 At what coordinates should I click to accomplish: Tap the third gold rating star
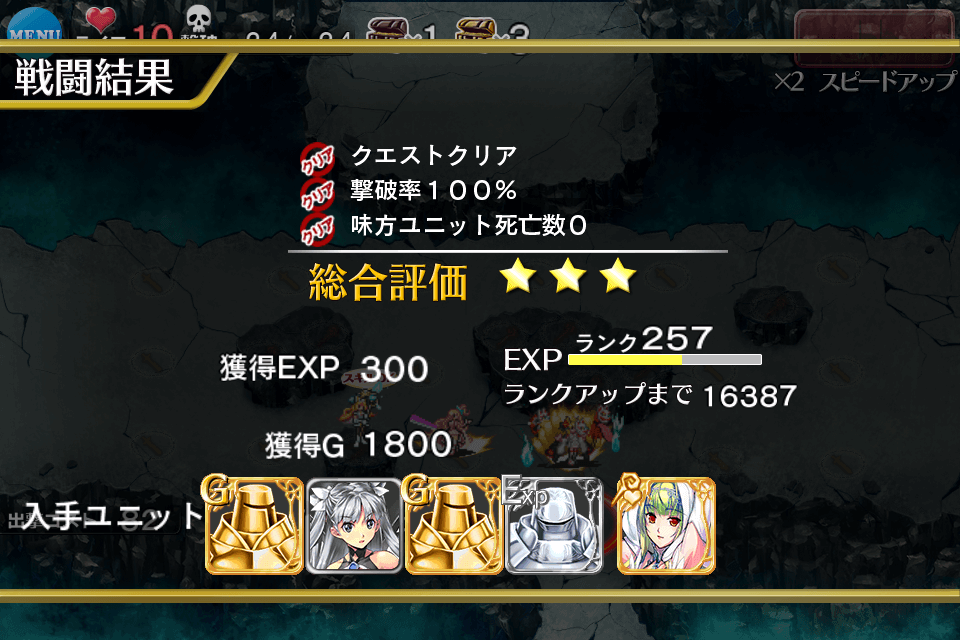coord(618,275)
